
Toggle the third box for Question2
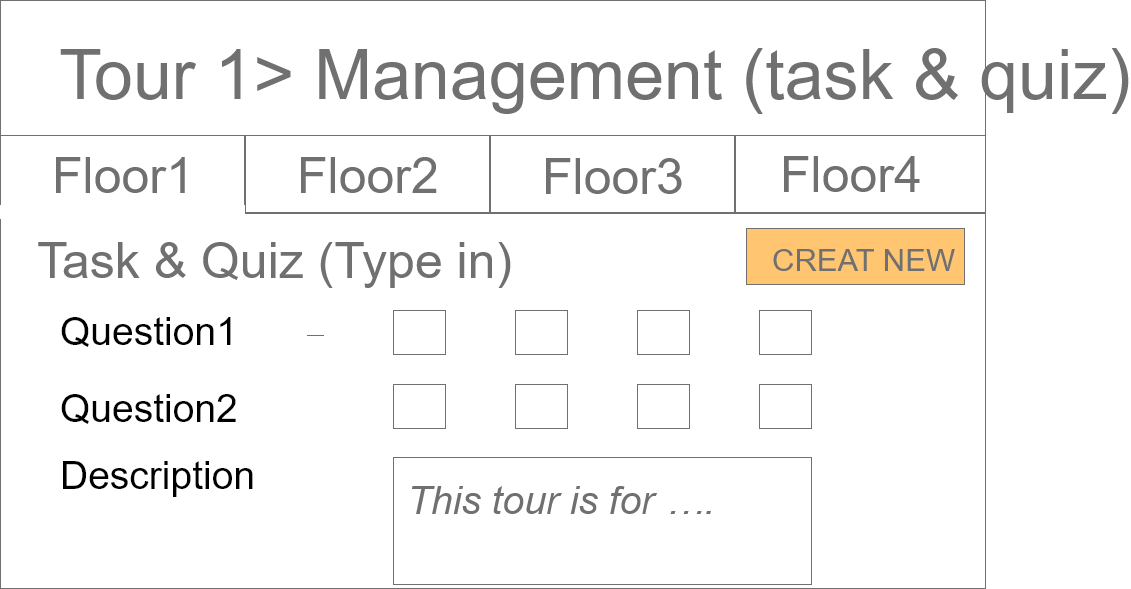point(663,407)
